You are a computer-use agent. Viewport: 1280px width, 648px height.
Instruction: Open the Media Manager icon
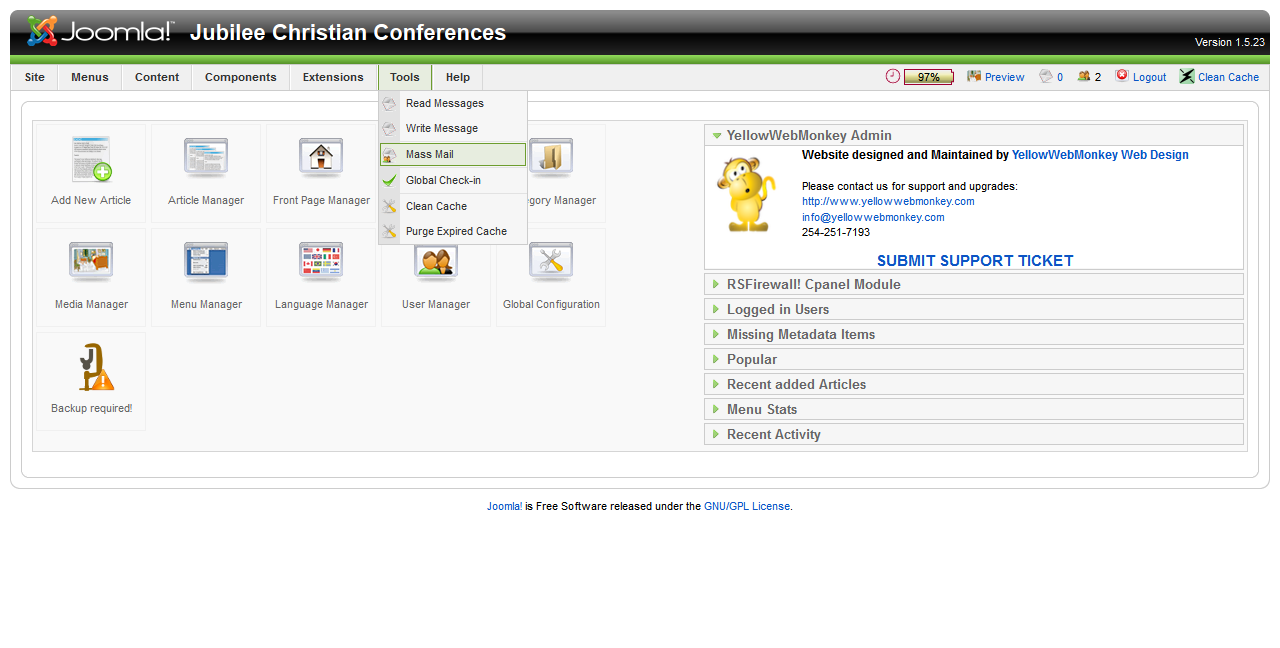pos(91,263)
